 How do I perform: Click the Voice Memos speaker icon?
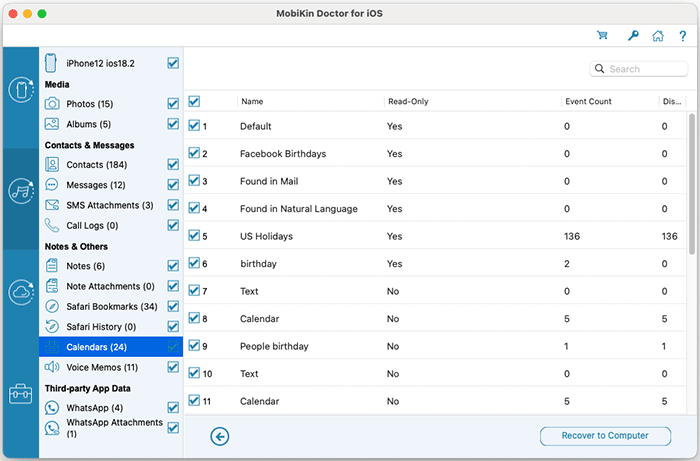(52, 367)
